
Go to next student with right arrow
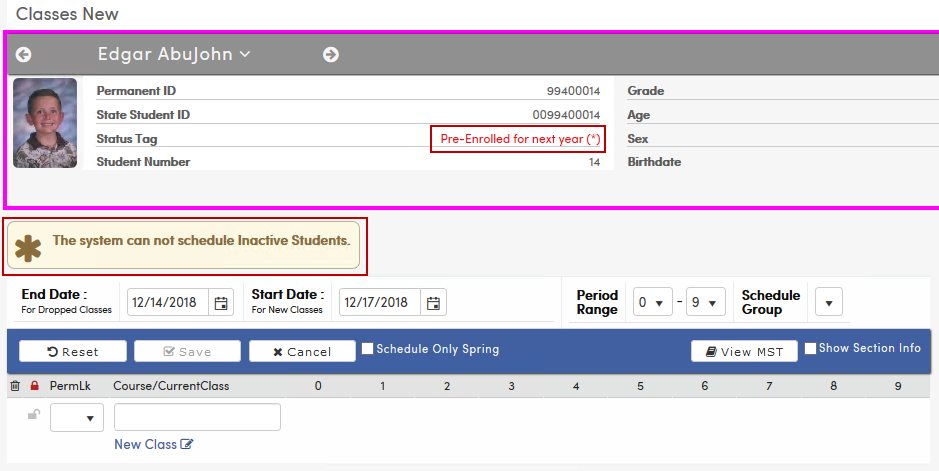(331, 54)
